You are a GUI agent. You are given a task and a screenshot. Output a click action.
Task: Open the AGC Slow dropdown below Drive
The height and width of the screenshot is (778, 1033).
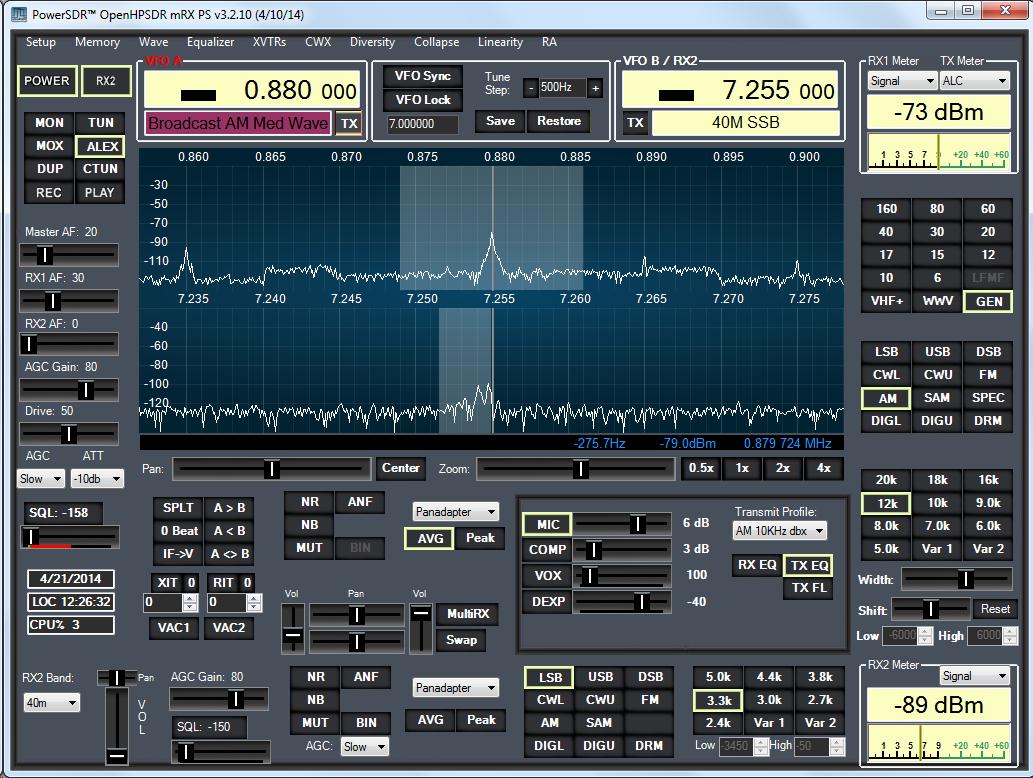(40, 479)
